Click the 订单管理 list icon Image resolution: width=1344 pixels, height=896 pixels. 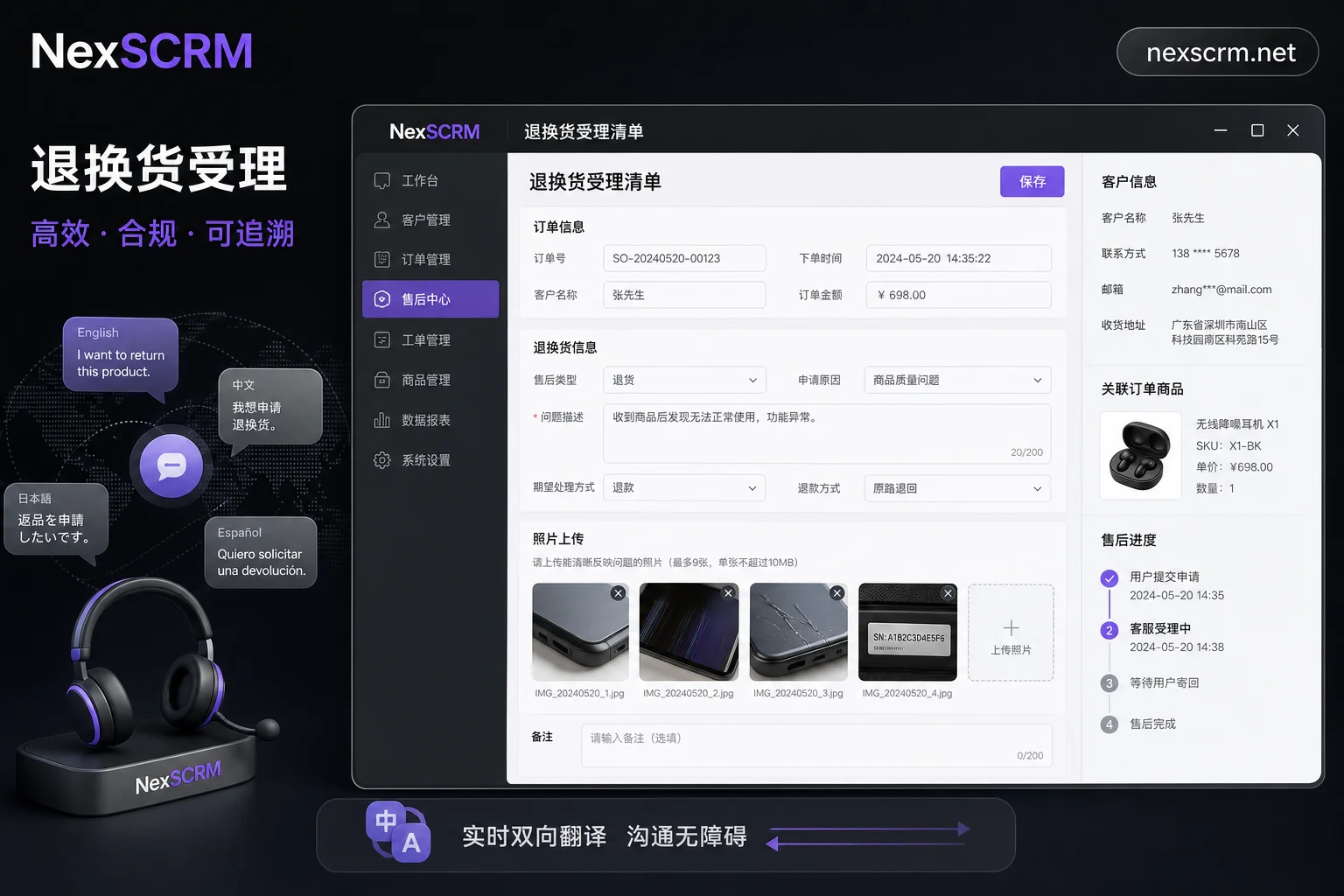coord(382,259)
